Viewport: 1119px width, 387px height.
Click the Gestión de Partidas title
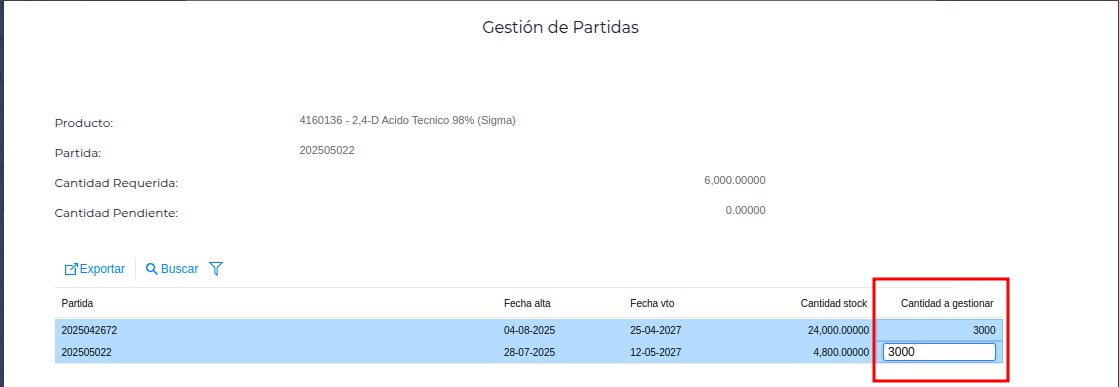560,27
